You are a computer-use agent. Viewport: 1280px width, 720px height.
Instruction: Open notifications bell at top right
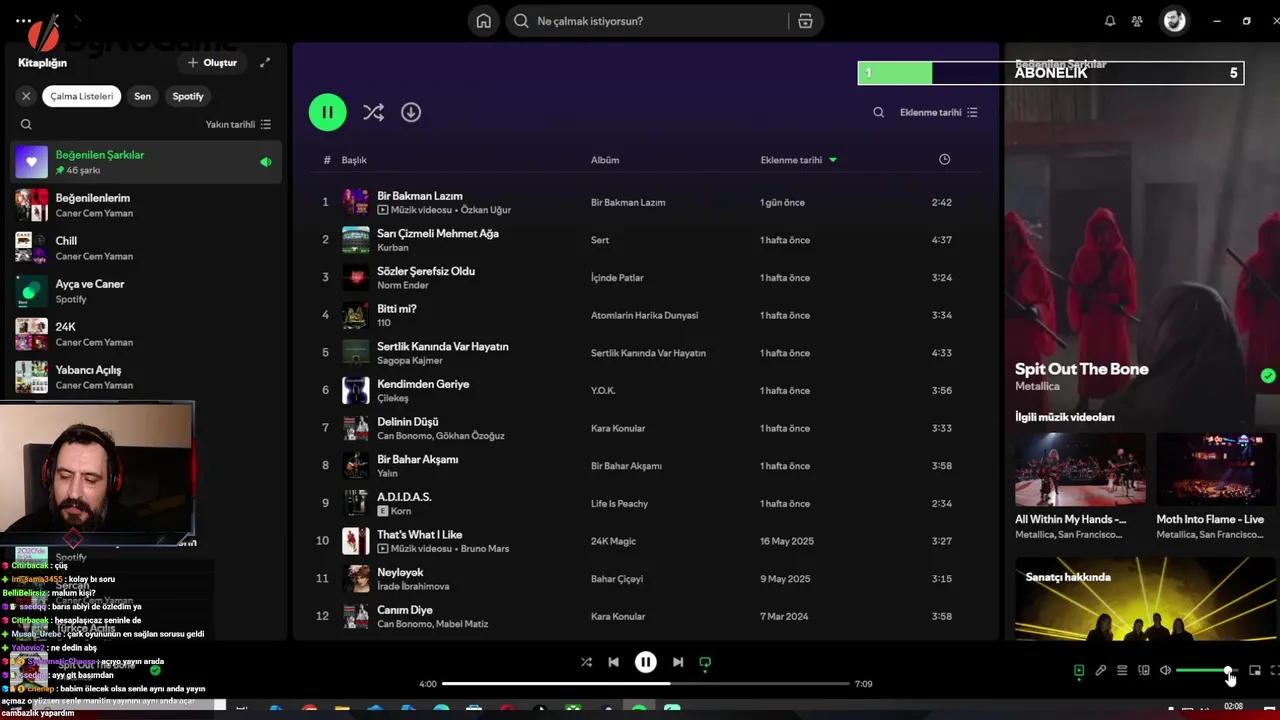coord(1110,21)
